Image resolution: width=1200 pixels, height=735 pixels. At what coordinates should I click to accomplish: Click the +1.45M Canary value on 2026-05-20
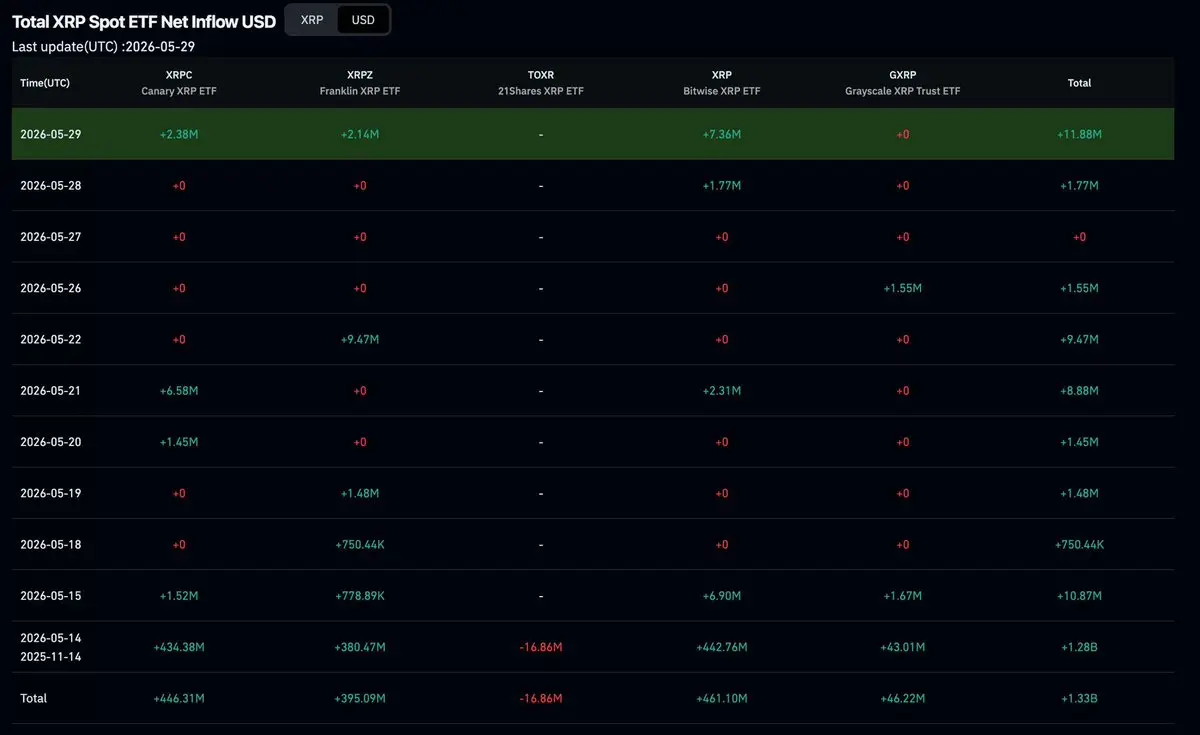179,442
